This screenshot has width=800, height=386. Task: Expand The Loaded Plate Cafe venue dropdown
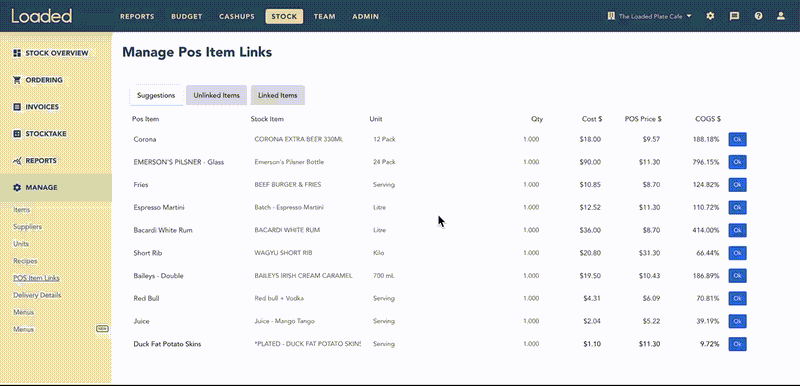[649, 16]
